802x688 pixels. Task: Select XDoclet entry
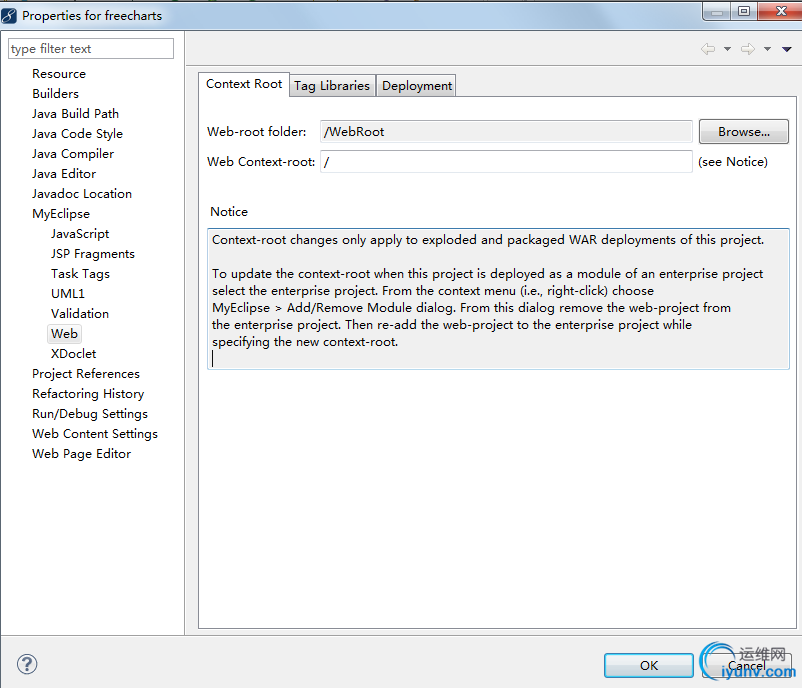[x=73, y=353]
